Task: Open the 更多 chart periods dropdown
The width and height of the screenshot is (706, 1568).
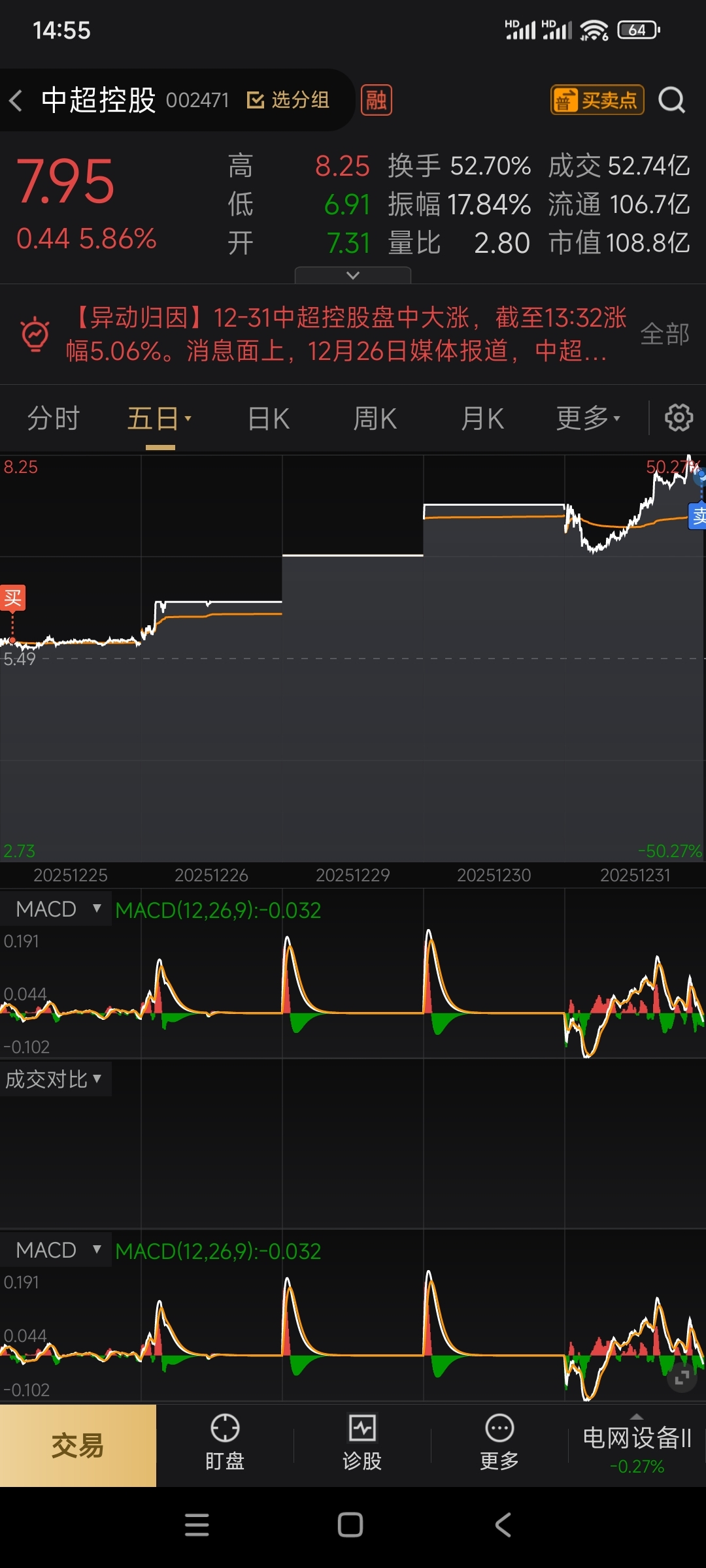Action: coord(588,418)
